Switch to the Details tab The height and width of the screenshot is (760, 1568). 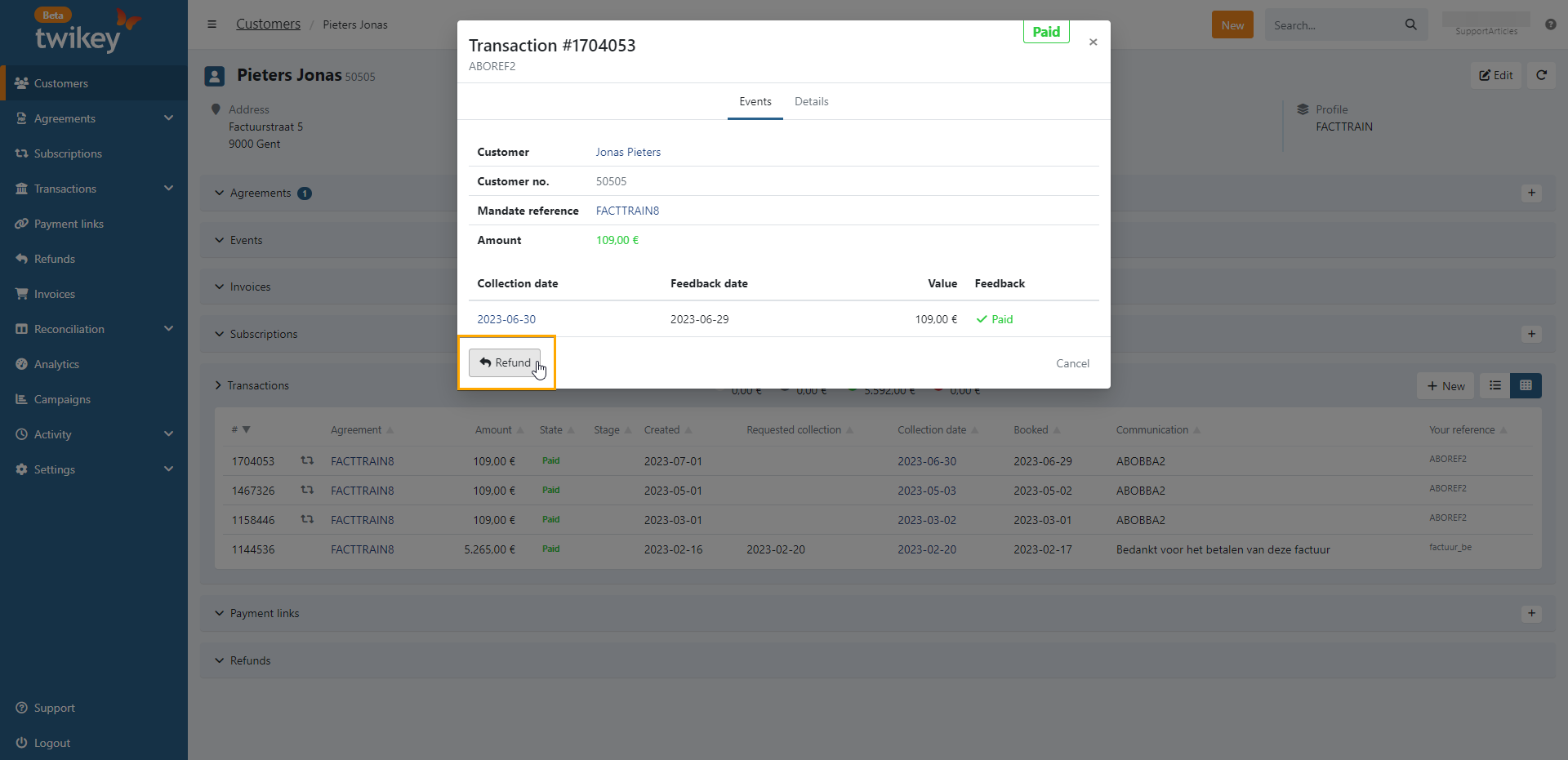click(811, 102)
